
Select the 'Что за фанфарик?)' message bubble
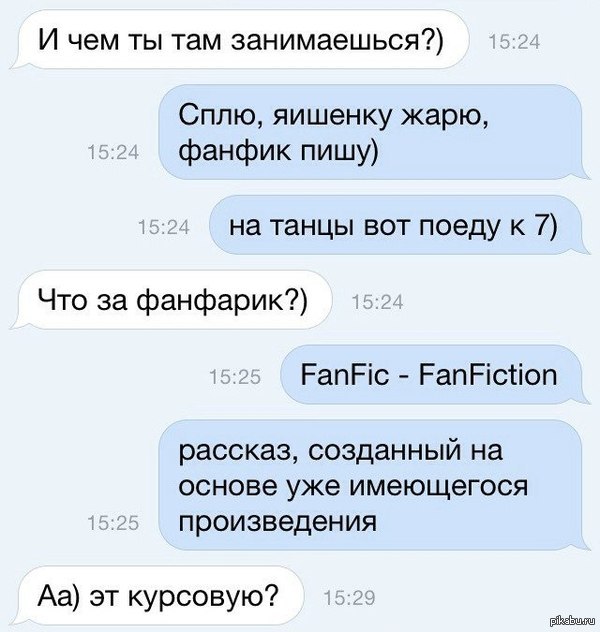(x=171, y=300)
